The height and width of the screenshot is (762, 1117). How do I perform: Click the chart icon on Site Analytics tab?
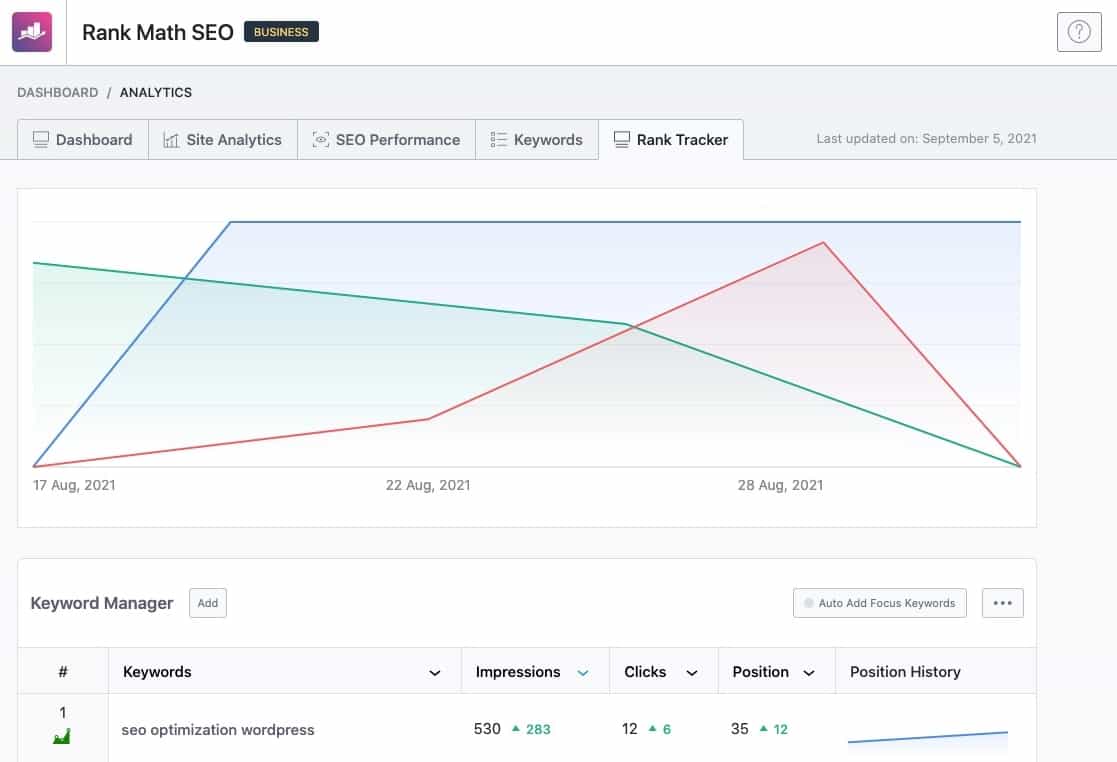[171, 140]
